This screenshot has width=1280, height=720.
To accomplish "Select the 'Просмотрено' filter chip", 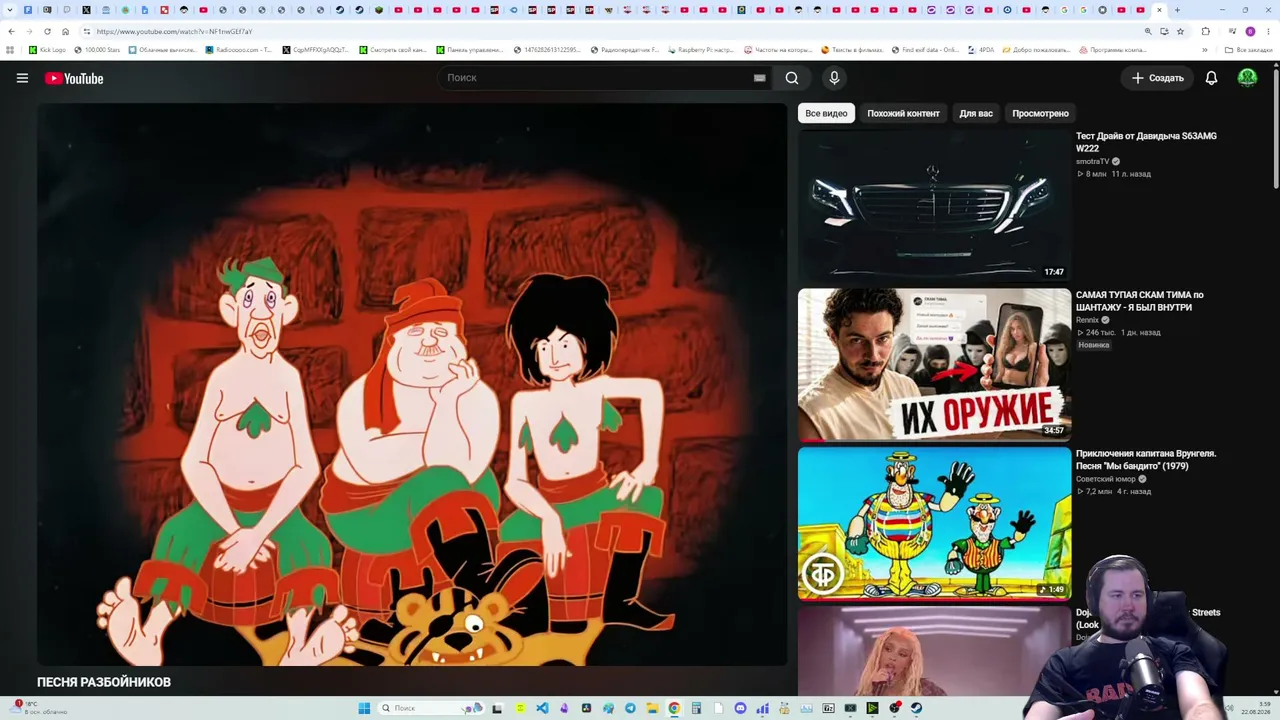I will tap(1040, 113).
